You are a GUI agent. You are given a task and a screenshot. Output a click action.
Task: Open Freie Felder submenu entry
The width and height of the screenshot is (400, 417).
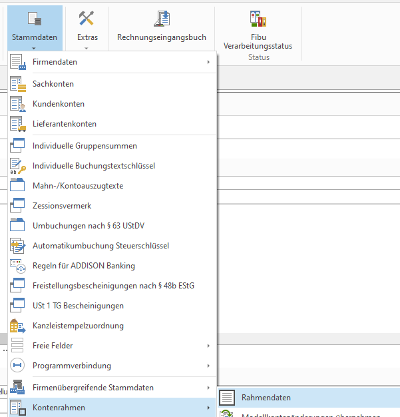pyautogui.click(x=112, y=346)
